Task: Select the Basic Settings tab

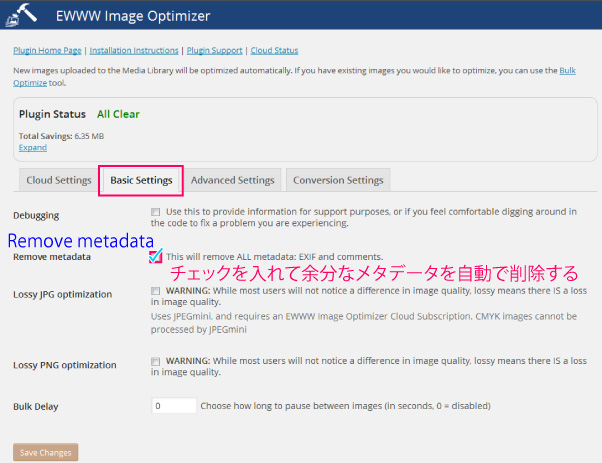Action: click(141, 180)
